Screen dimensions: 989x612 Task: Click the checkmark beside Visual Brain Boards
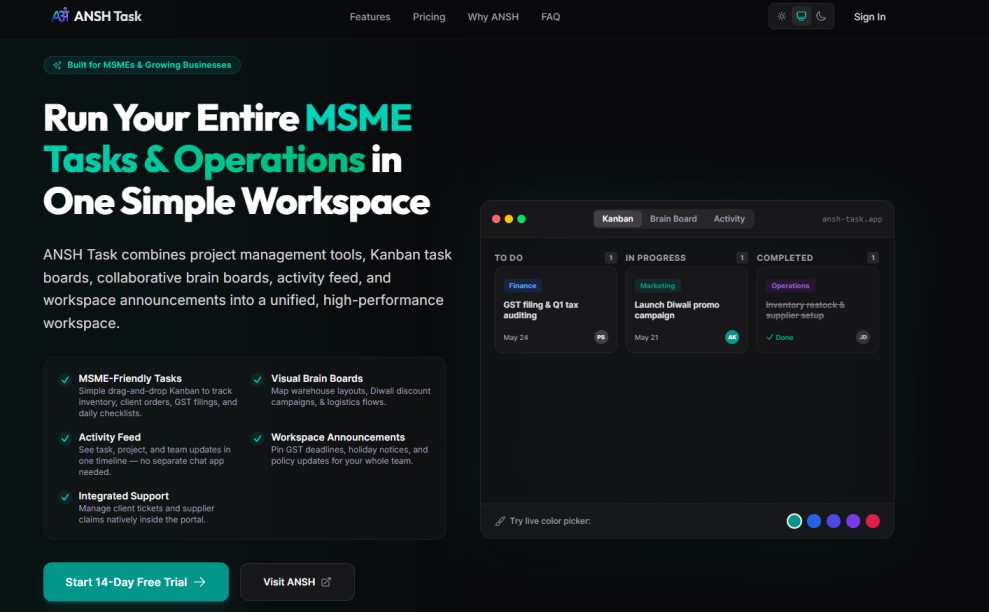click(257, 379)
